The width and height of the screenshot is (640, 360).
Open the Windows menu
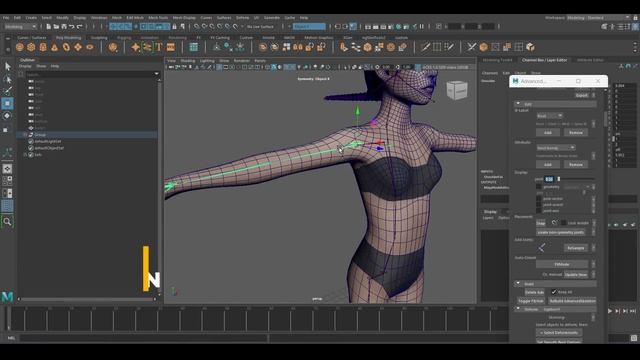click(99, 18)
